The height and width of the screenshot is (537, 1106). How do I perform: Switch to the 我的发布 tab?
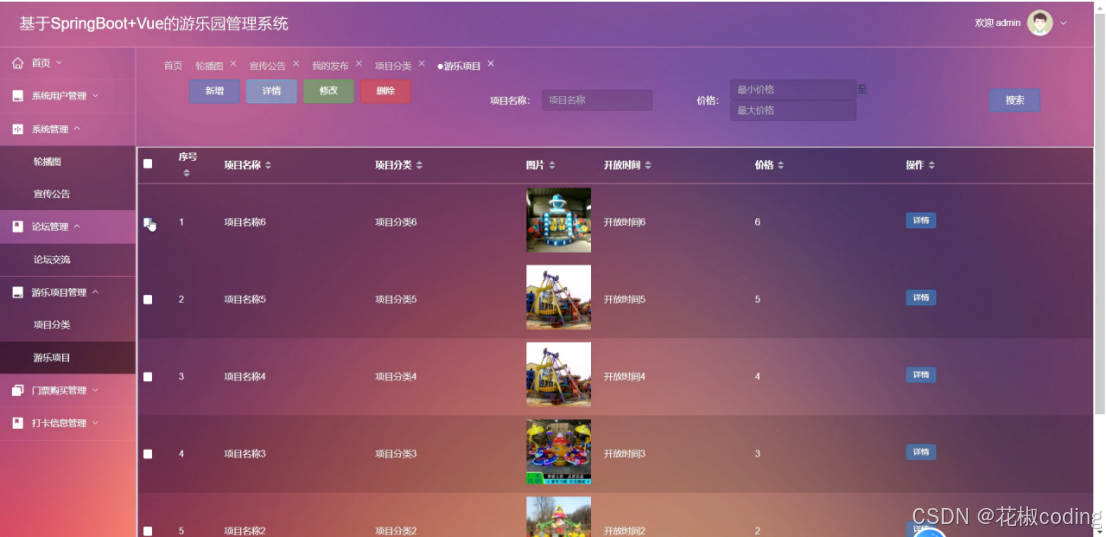click(330, 66)
